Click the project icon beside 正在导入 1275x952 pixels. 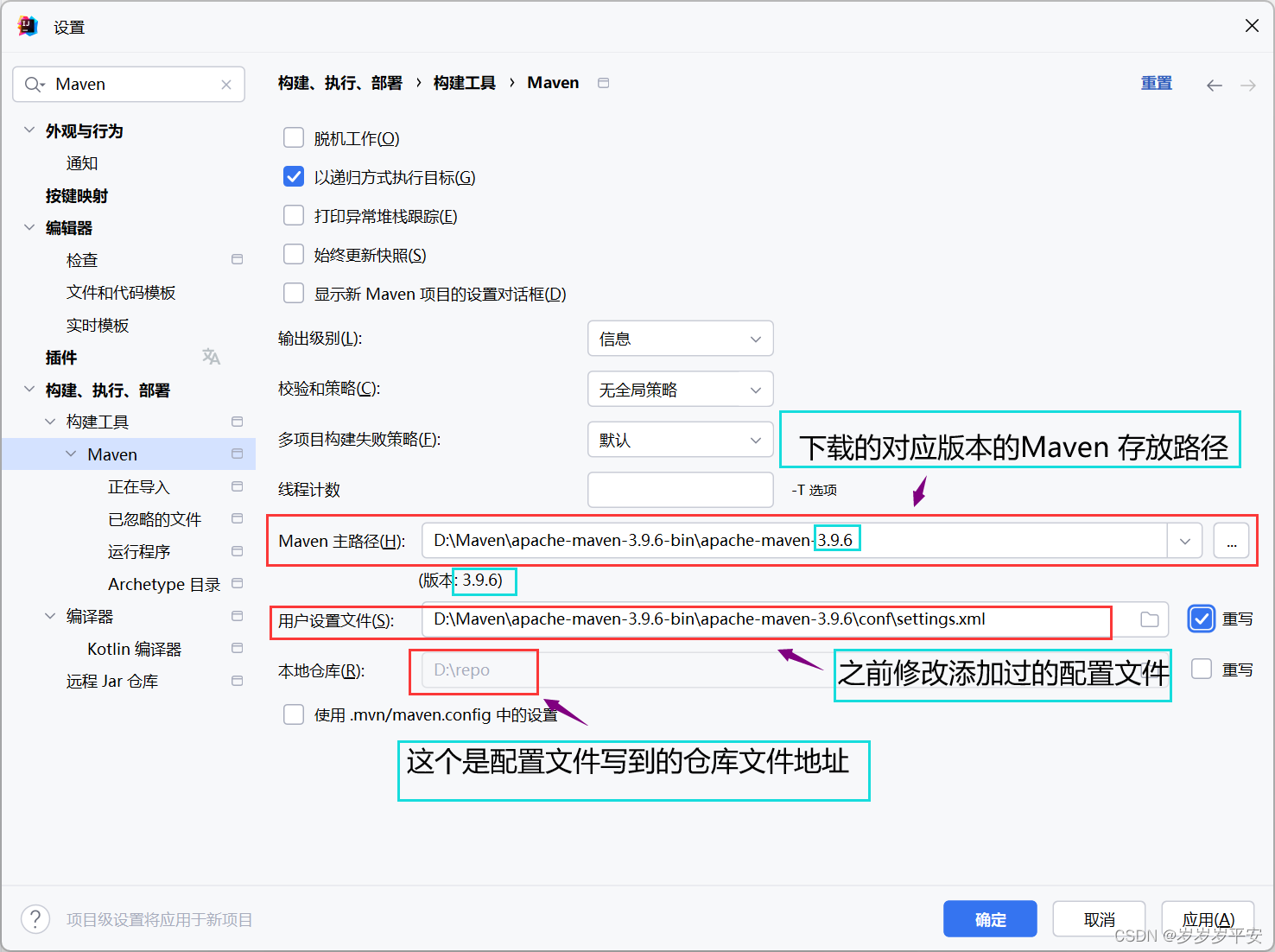click(238, 486)
